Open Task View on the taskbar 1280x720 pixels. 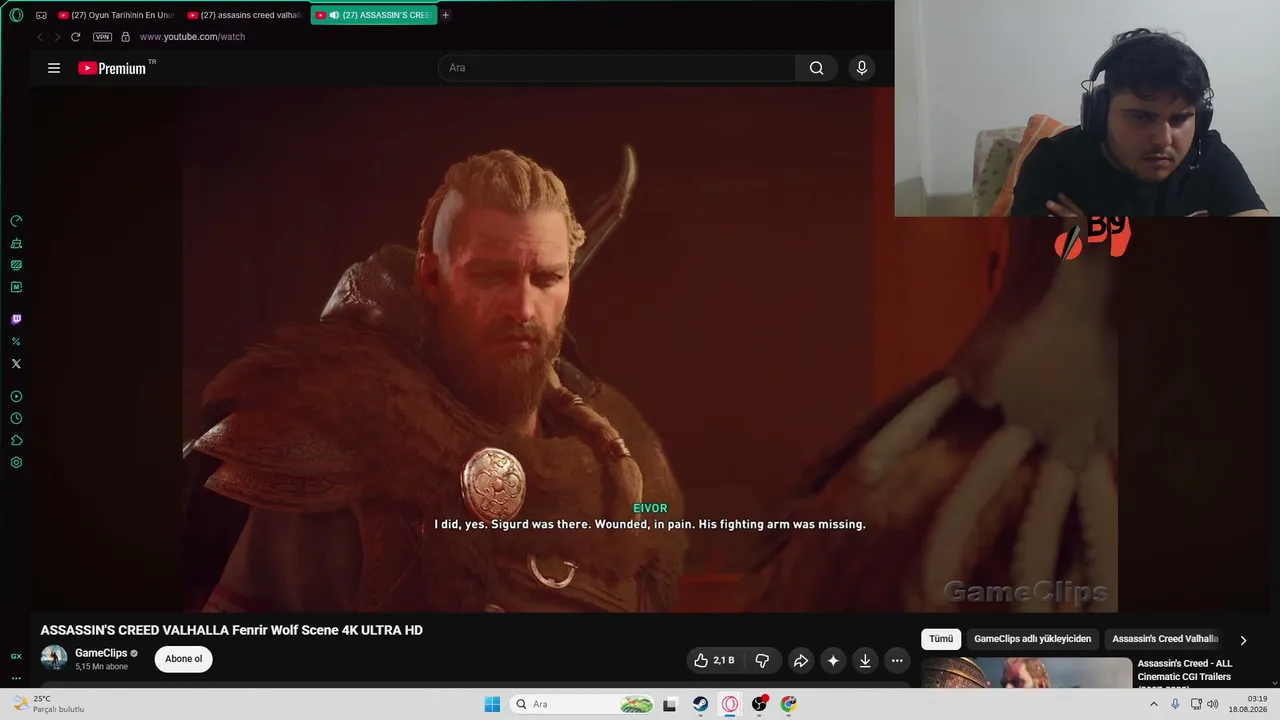(x=670, y=704)
